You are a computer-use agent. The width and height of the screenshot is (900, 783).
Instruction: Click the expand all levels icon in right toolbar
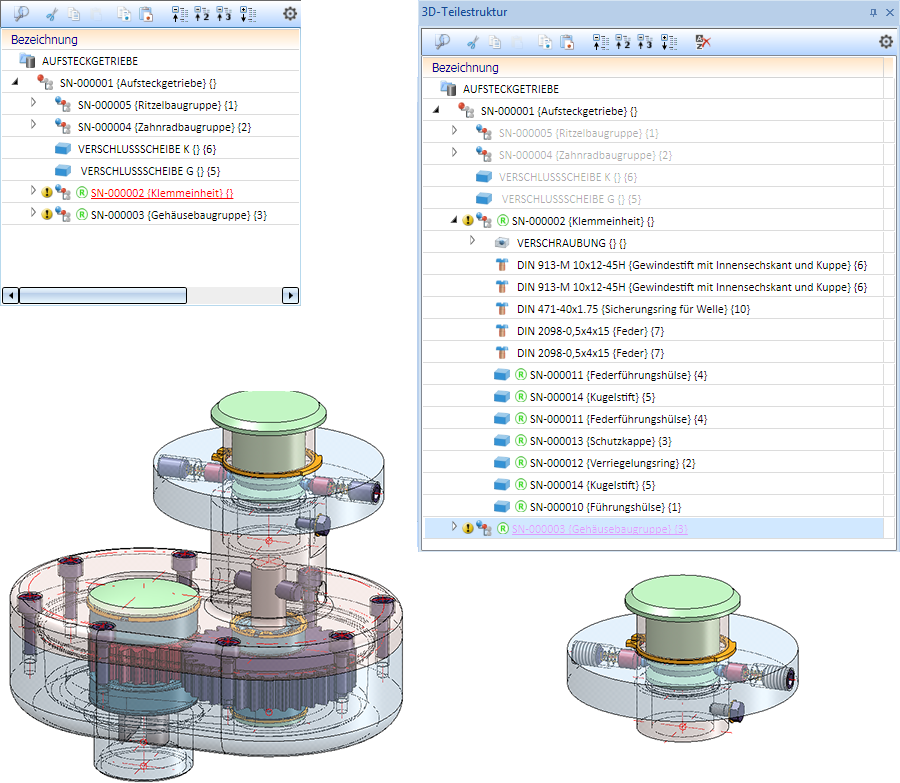click(668, 42)
